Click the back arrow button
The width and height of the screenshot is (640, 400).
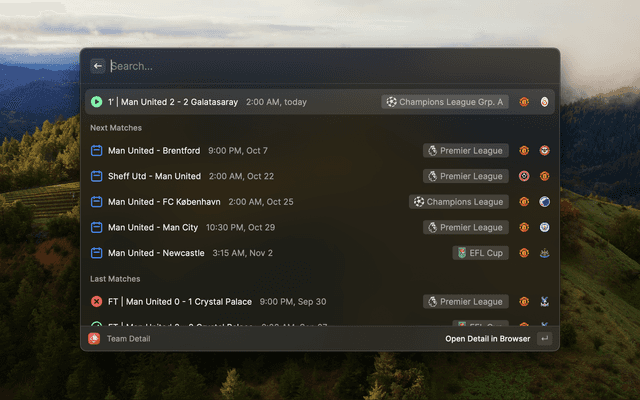click(98, 66)
